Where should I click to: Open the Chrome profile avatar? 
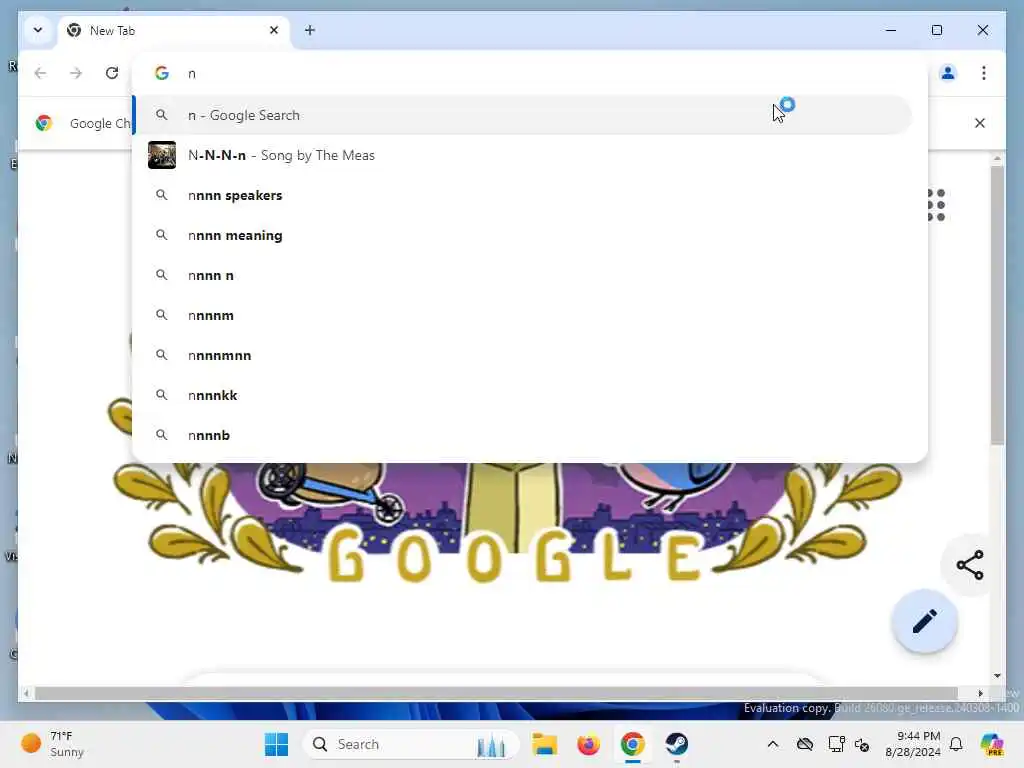point(948,73)
